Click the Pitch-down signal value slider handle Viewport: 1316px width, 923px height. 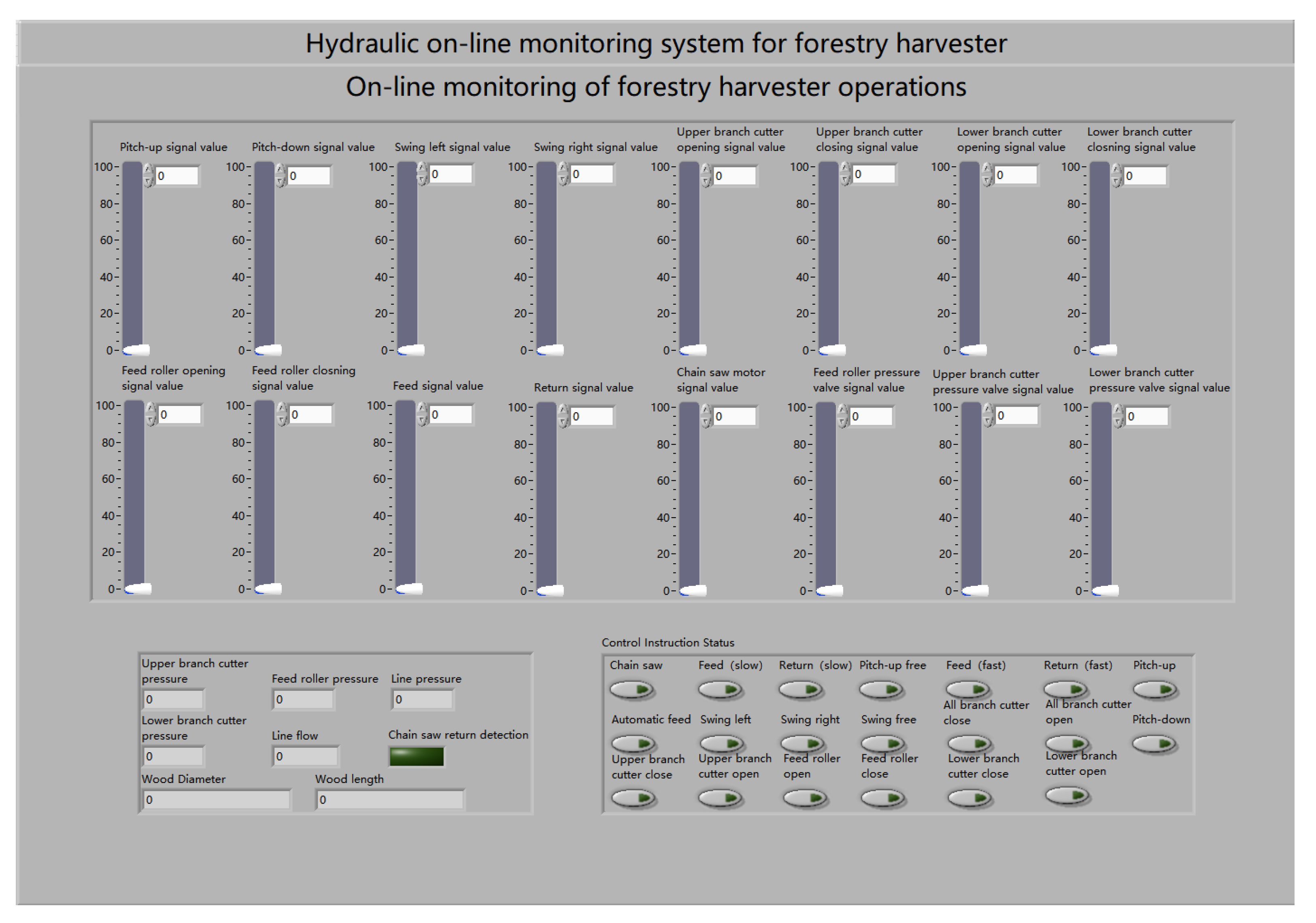[268, 350]
